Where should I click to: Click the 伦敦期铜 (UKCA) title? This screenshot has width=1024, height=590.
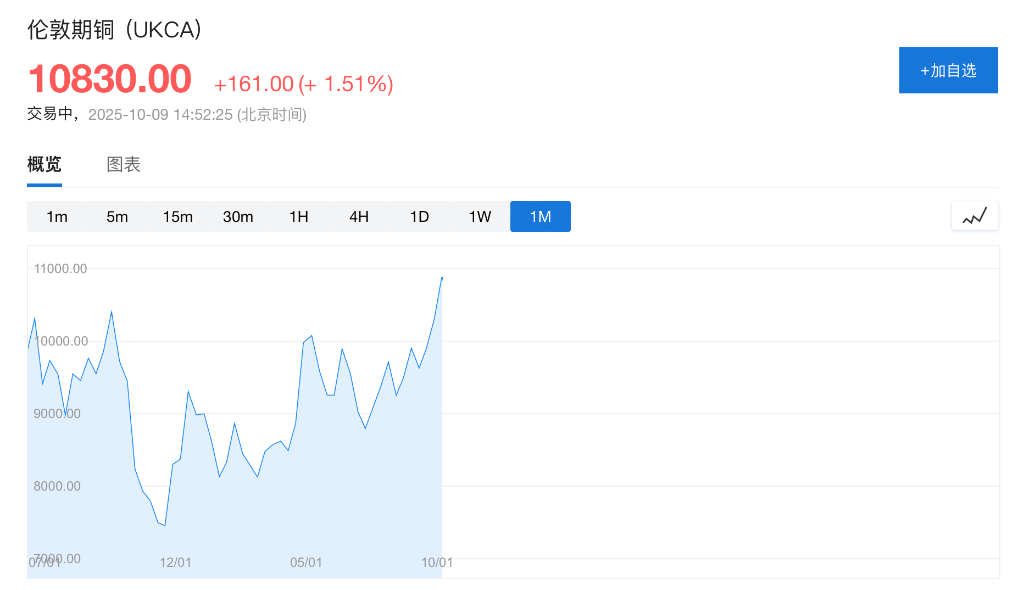point(115,30)
